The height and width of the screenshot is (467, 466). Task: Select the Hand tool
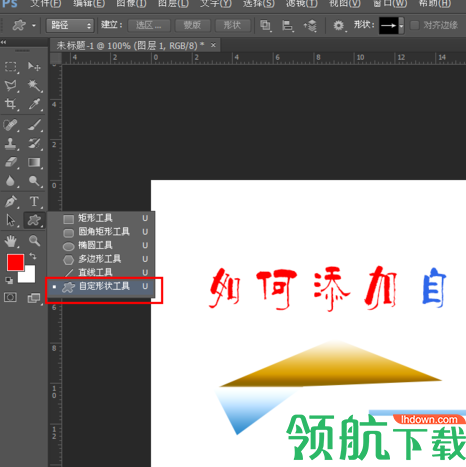11,241
